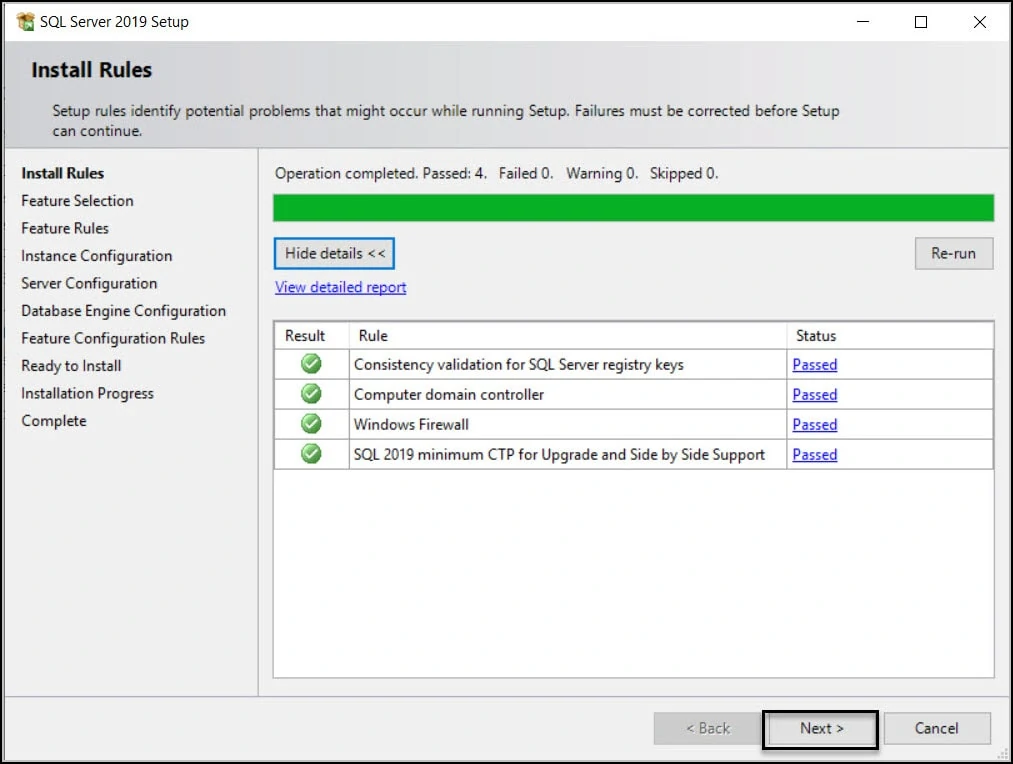Image resolution: width=1013 pixels, height=764 pixels.
Task: Select Instance Configuration step in sidebar
Action: 97,256
